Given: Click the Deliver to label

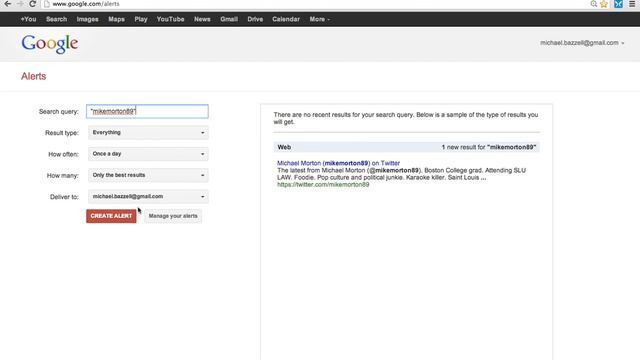Looking at the screenshot, I should [x=64, y=197].
